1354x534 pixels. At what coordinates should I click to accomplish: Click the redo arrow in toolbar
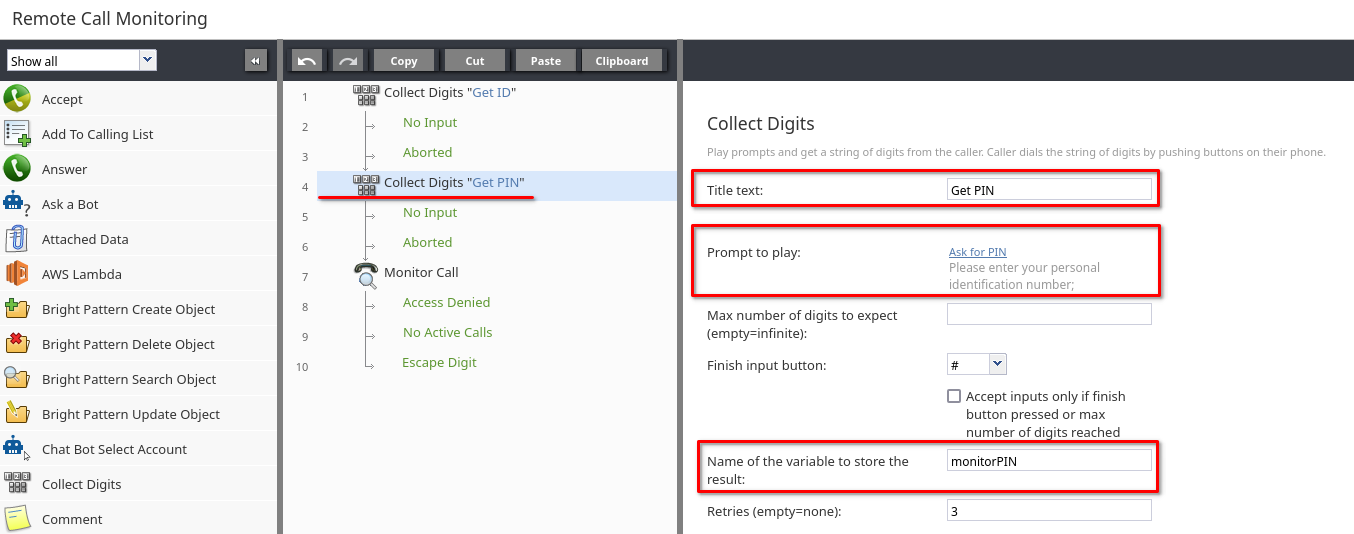point(347,61)
